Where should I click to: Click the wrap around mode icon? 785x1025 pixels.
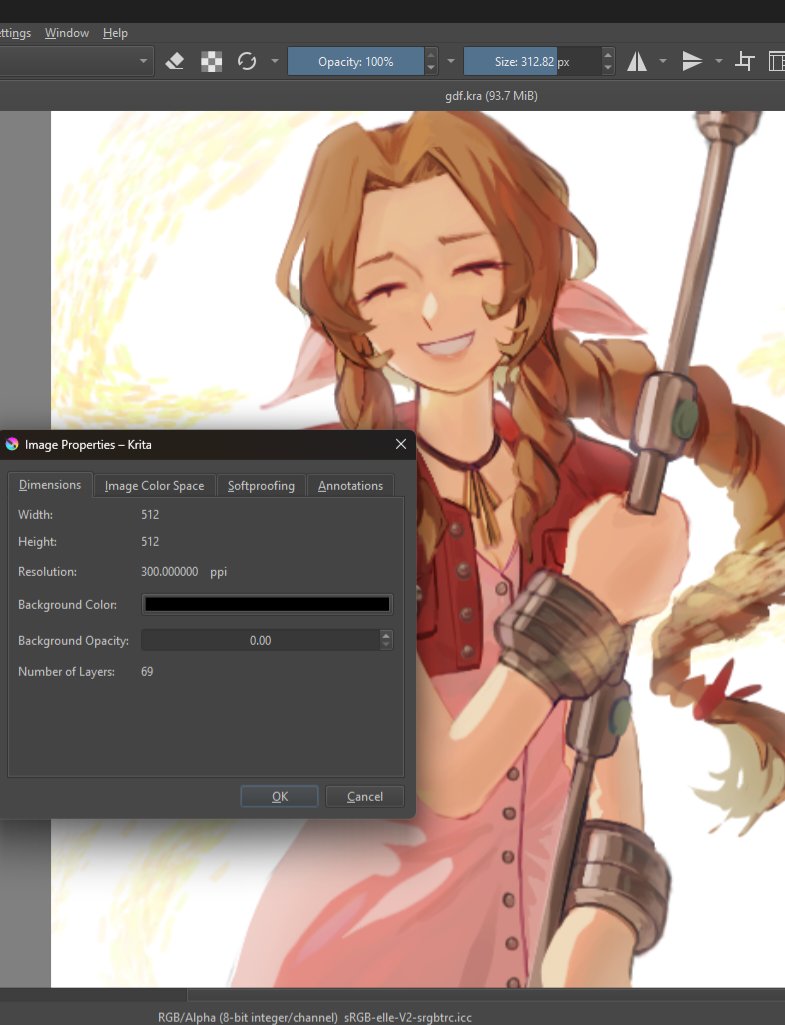coord(744,61)
